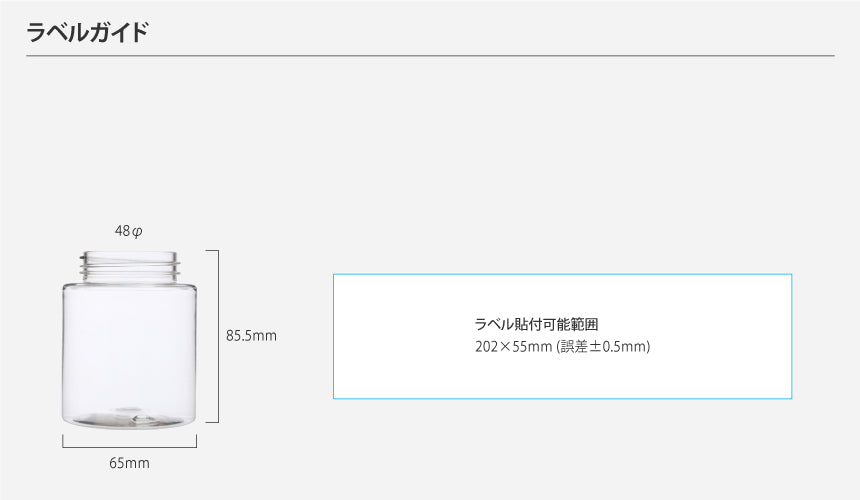Click the ラベルガイド heading
The width and height of the screenshot is (860, 500).
pos(87,32)
